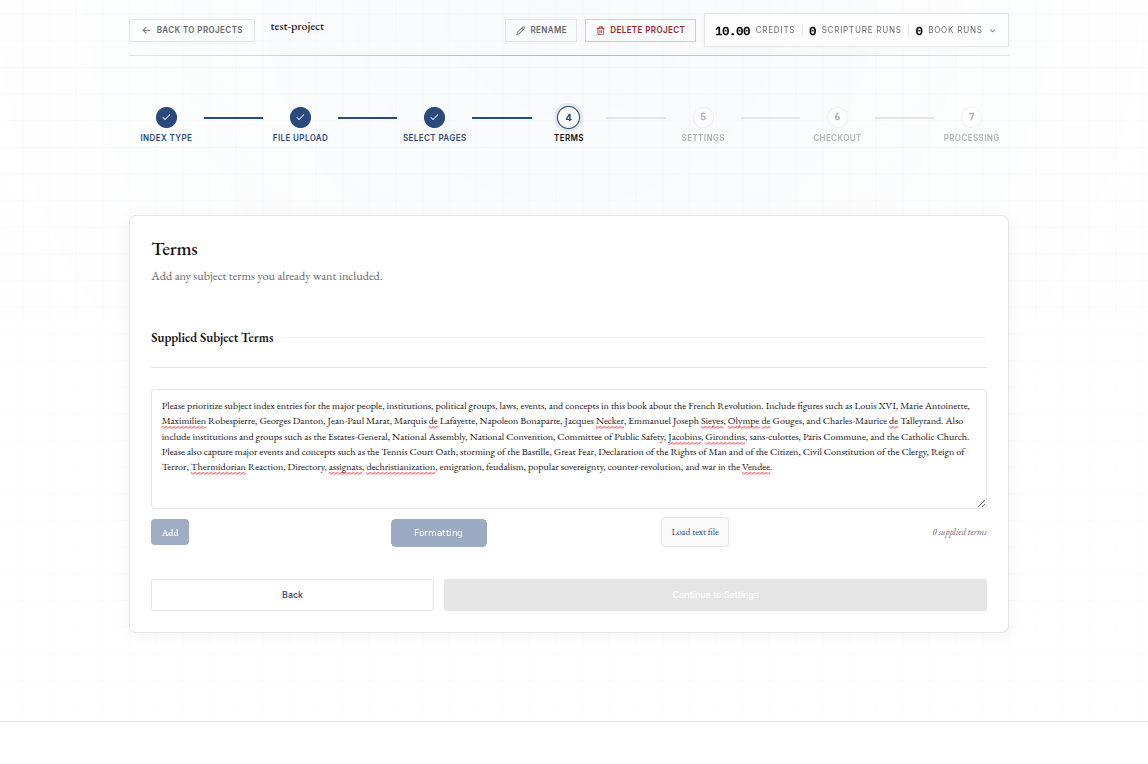Select step 6 Checkout circle
The height and width of the screenshot is (764, 1148).
pyautogui.click(x=837, y=117)
